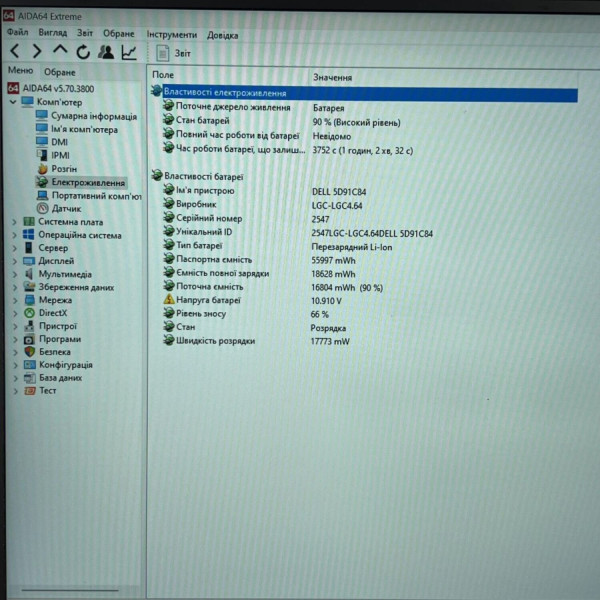Click the Пристрої devices icon
This screenshot has height=600, width=600.
coord(29,326)
